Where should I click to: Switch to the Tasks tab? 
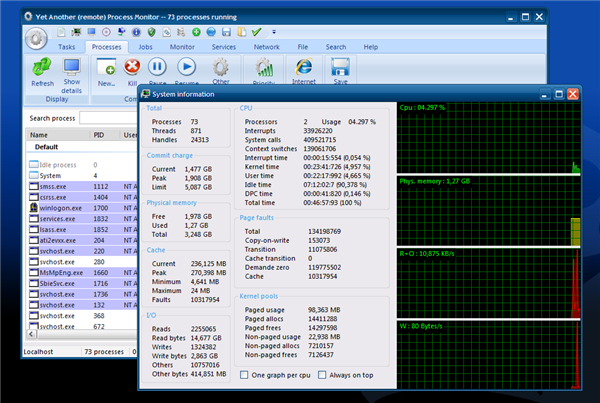click(67, 47)
